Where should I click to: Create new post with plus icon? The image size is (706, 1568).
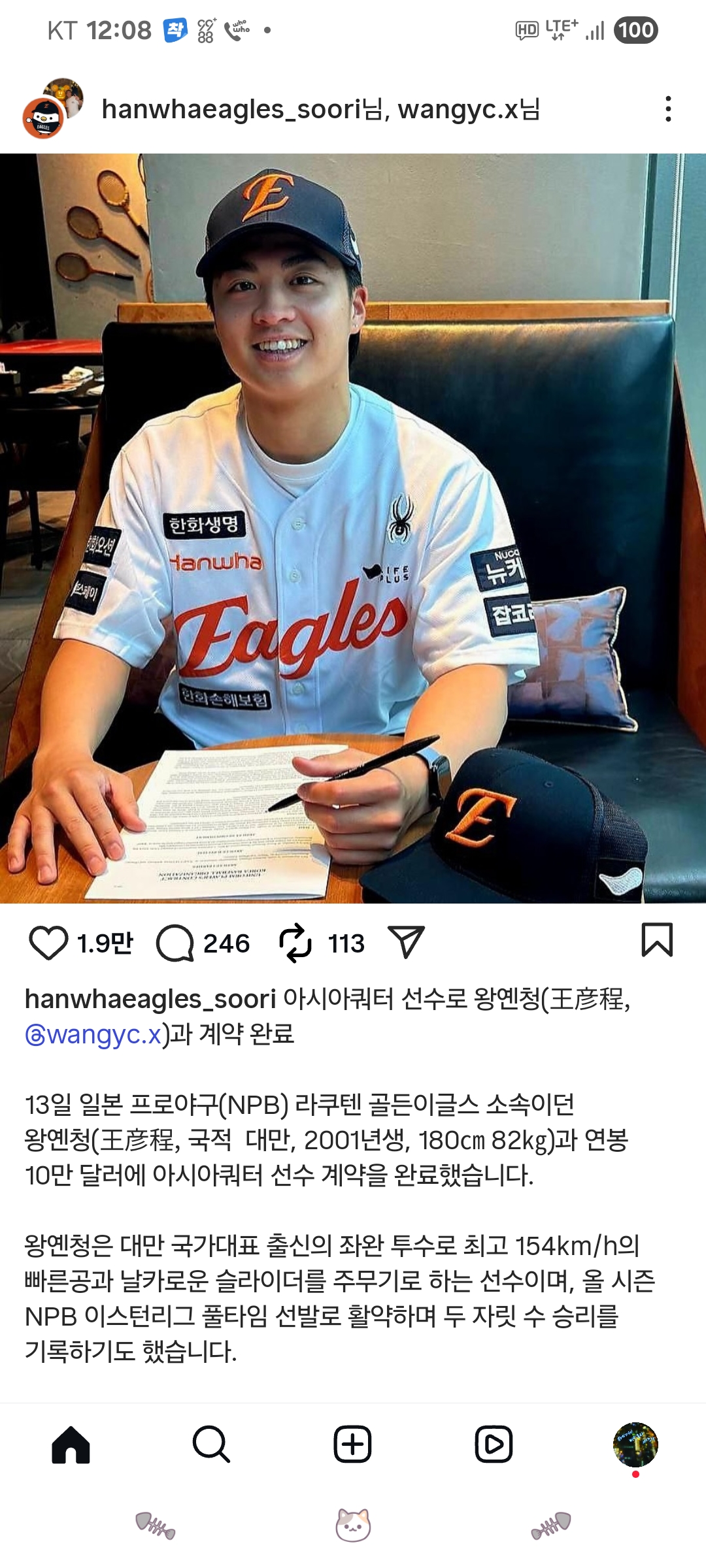coord(352,1444)
